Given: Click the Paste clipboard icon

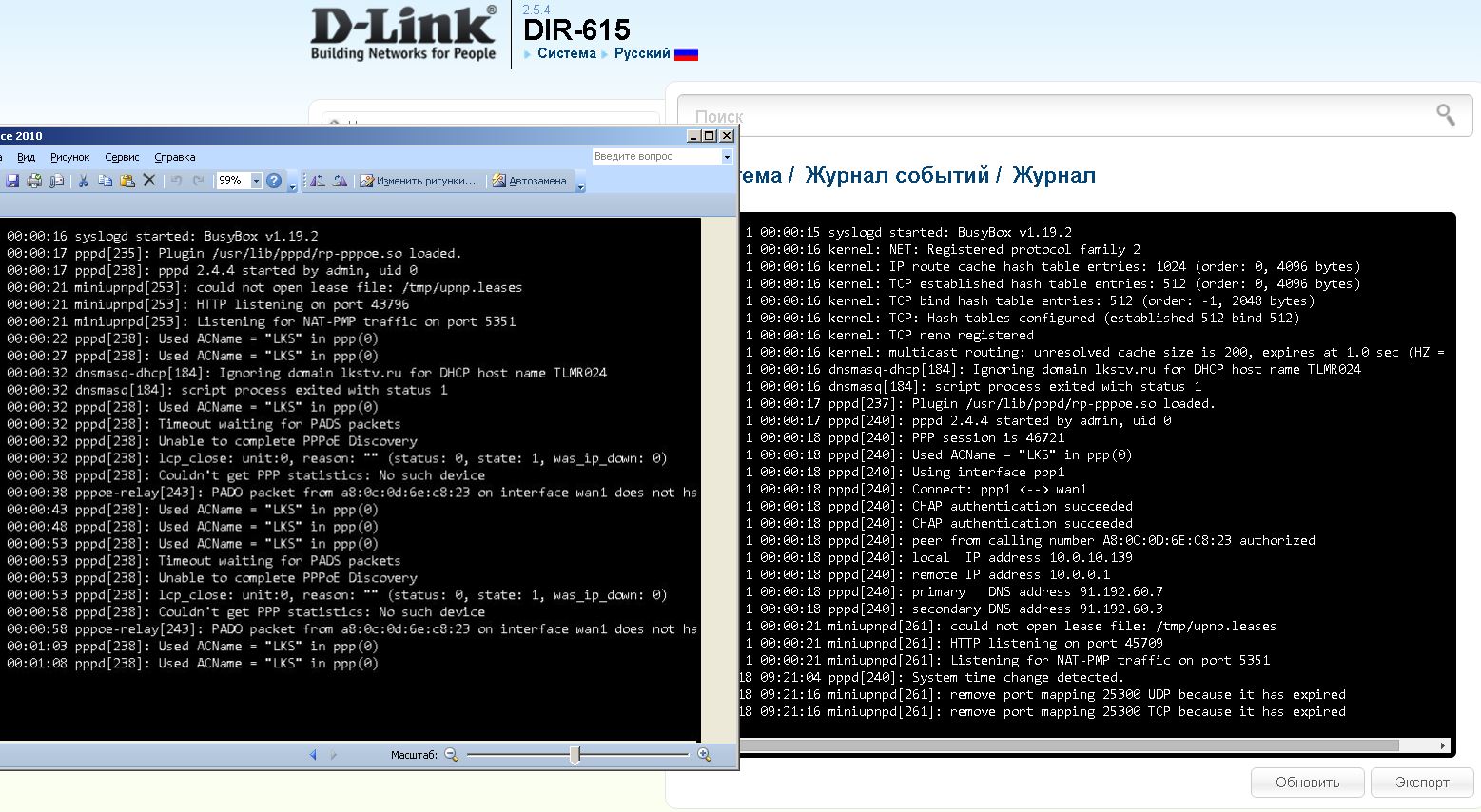Looking at the screenshot, I should (x=127, y=181).
